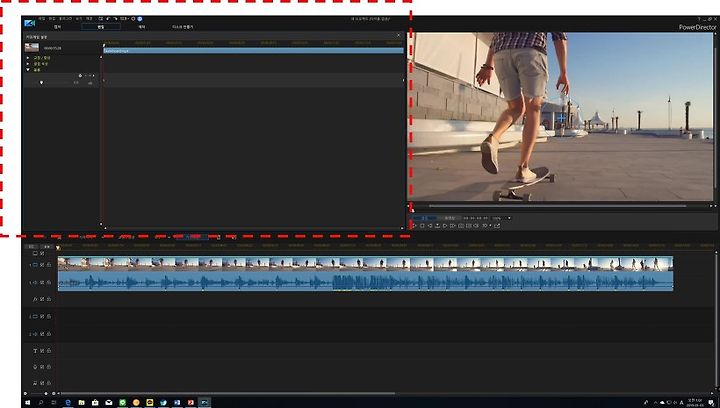Lock video track 1
Viewport: 720px width, 408px height.
(48, 265)
